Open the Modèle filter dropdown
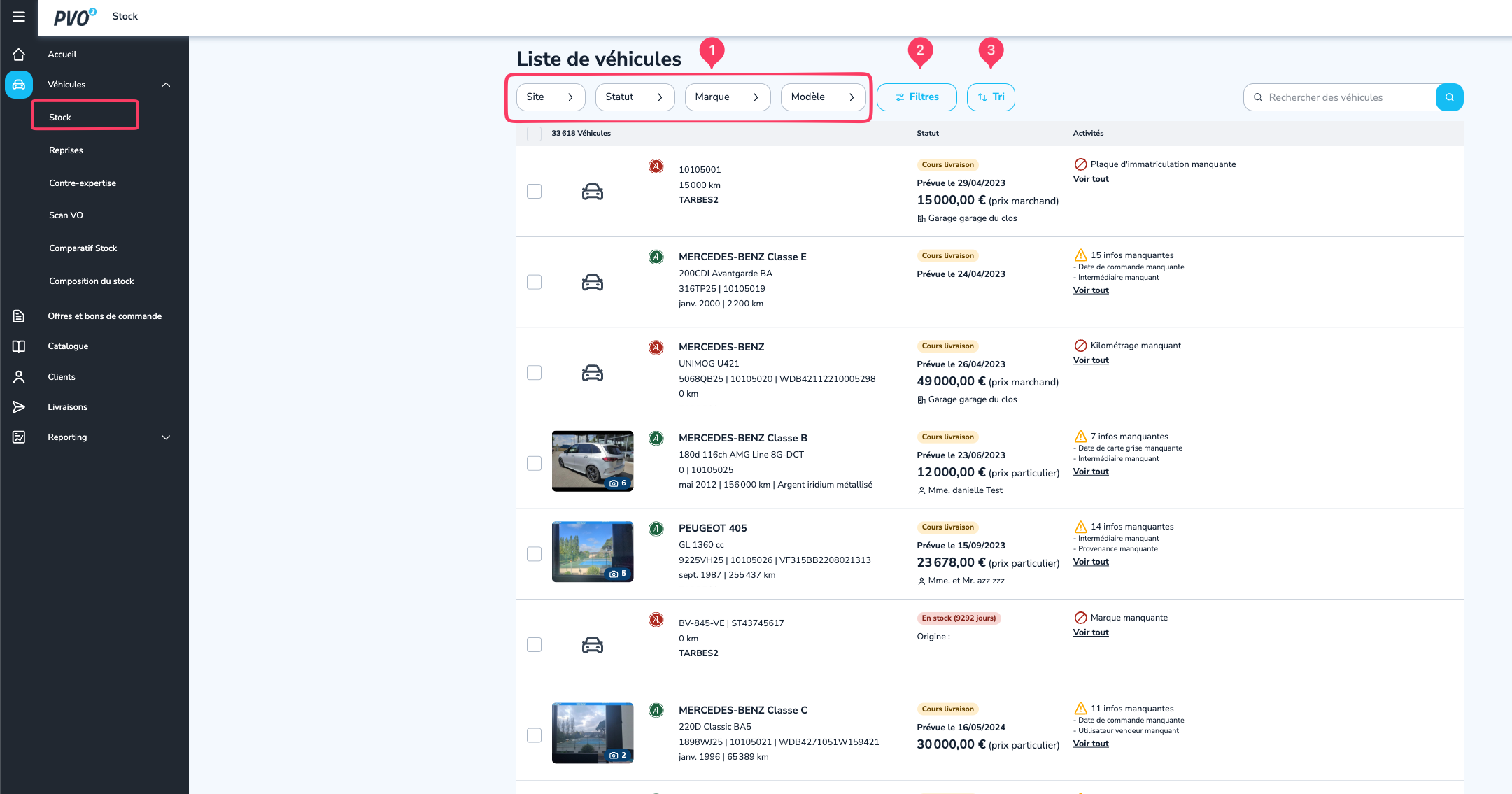The height and width of the screenshot is (794, 1512). pyautogui.click(x=823, y=97)
